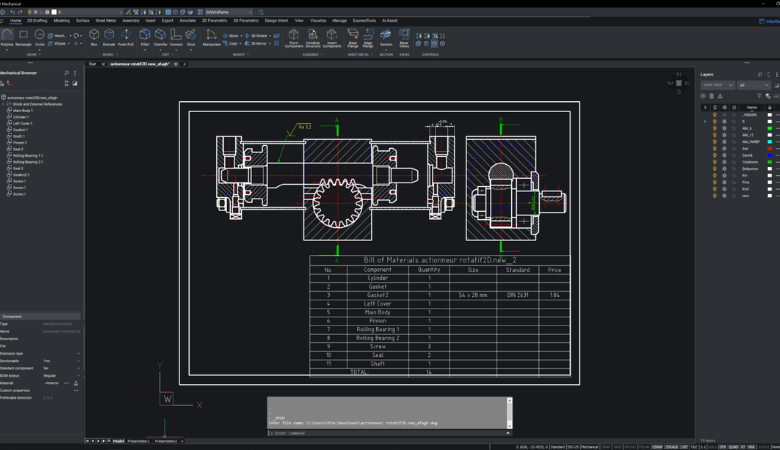Change color swatch of layer AM_PAREF

(770, 142)
